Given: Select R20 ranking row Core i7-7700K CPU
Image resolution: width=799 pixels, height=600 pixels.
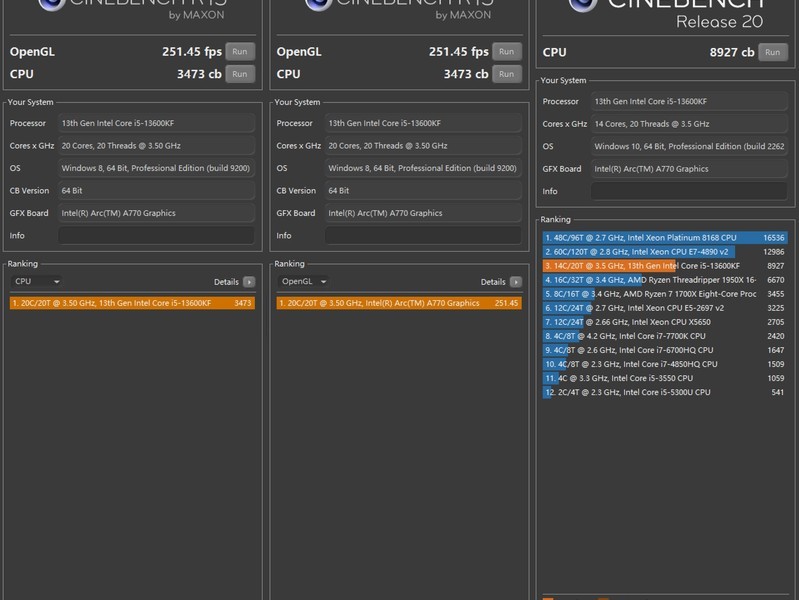Looking at the screenshot, I should (x=665, y=336).
